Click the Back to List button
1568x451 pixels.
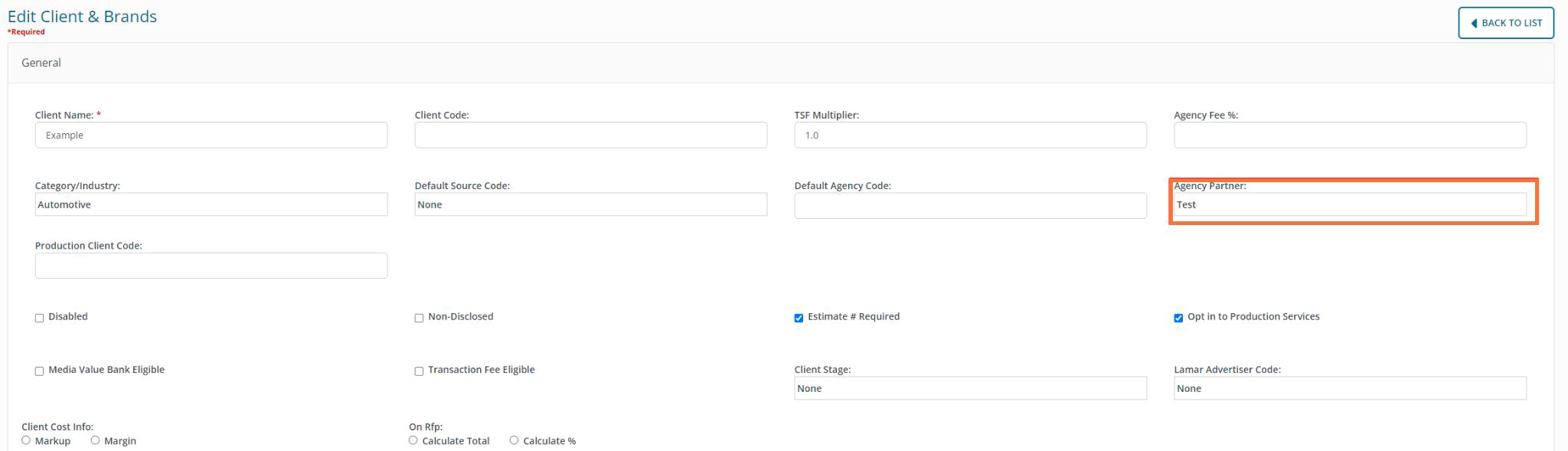coord(1505,23)
